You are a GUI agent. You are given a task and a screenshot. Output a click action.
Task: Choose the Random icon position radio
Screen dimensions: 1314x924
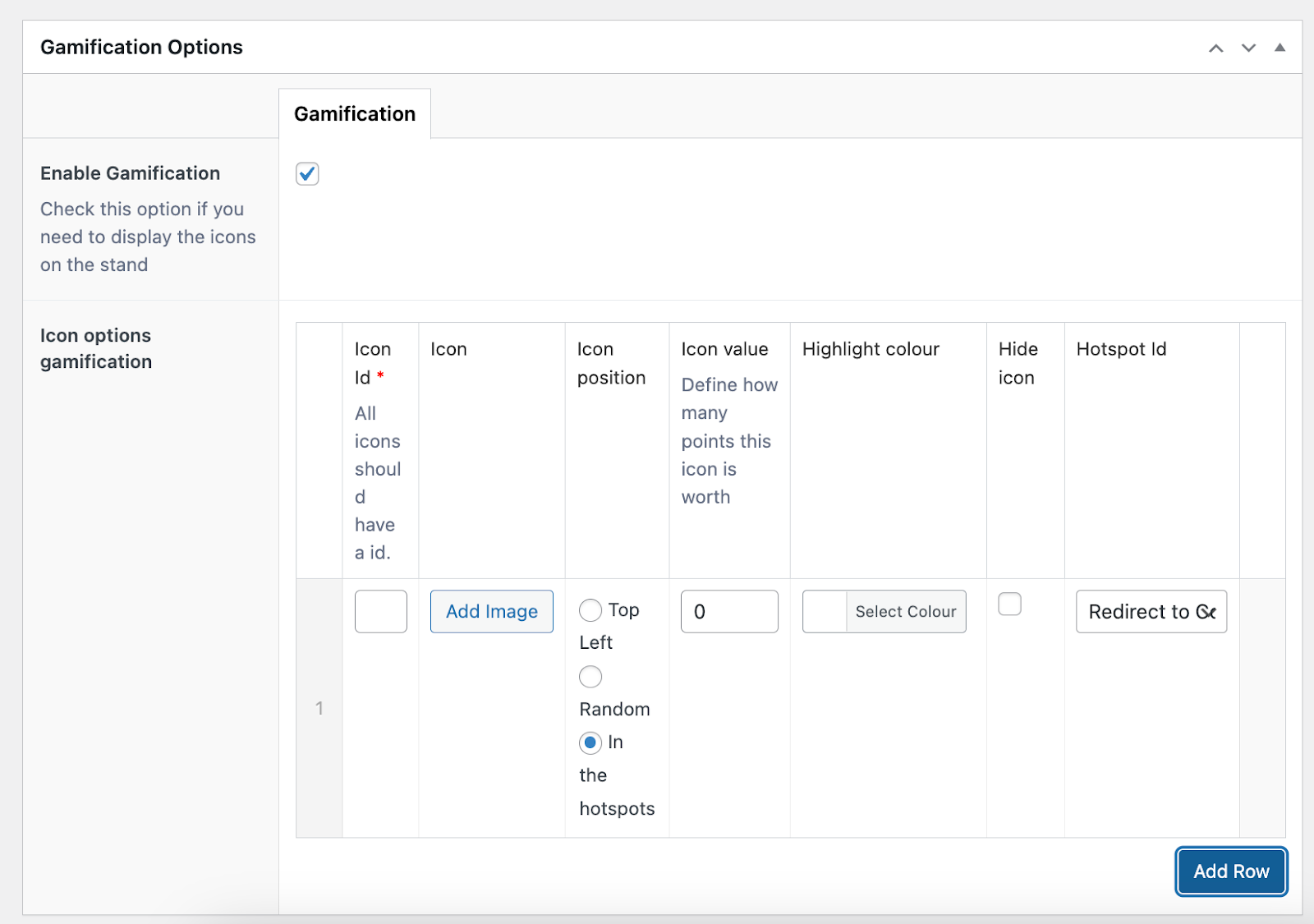(590, 677)
